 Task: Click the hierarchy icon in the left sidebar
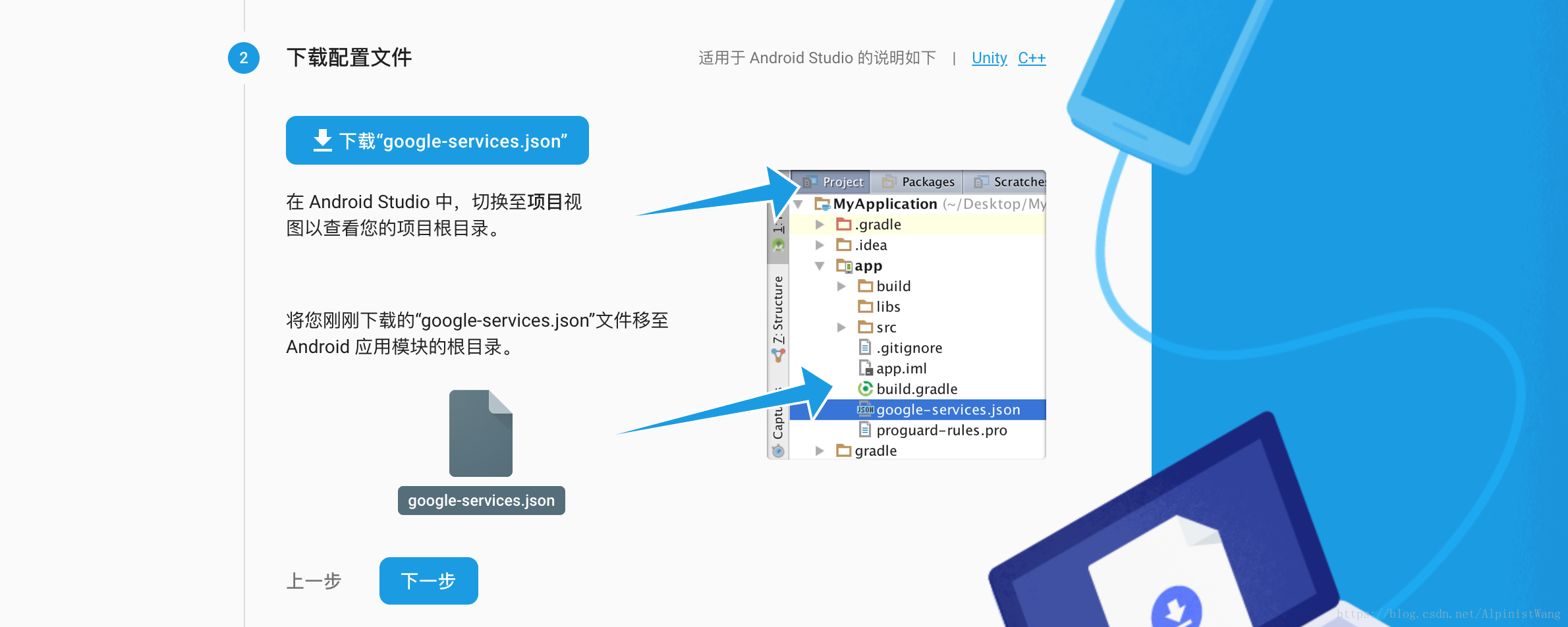tap(778, 354)
